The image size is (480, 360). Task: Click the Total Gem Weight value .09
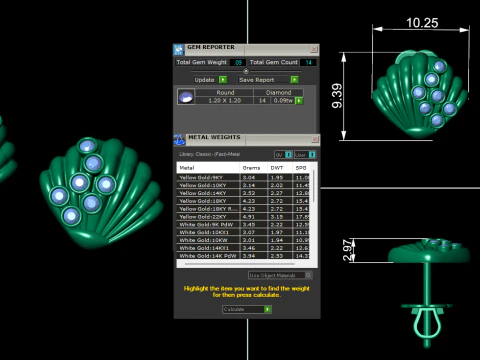tap(238, 62)
